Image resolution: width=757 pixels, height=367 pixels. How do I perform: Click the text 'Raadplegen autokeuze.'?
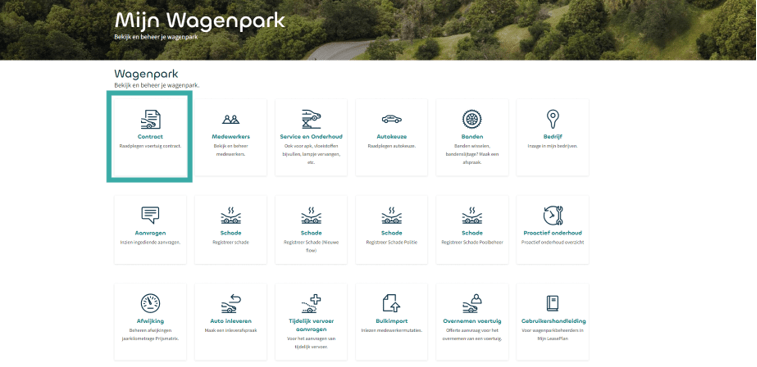coord(392,145)
